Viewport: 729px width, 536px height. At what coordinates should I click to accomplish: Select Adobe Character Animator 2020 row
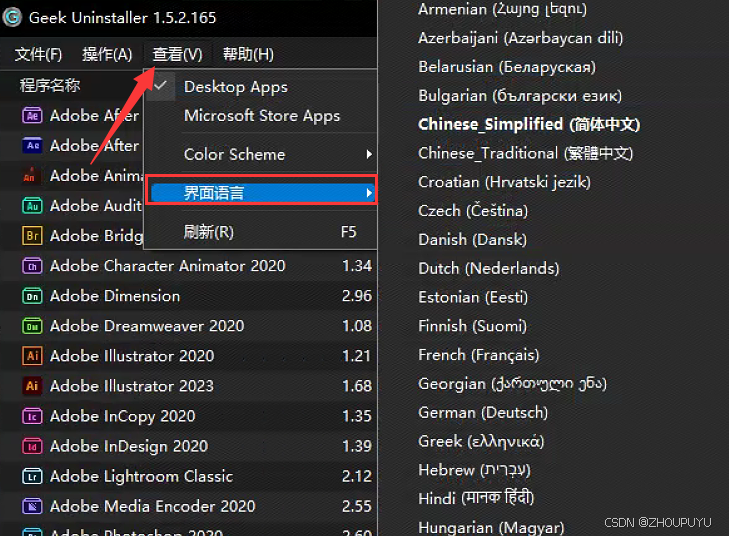coord(188,266)
